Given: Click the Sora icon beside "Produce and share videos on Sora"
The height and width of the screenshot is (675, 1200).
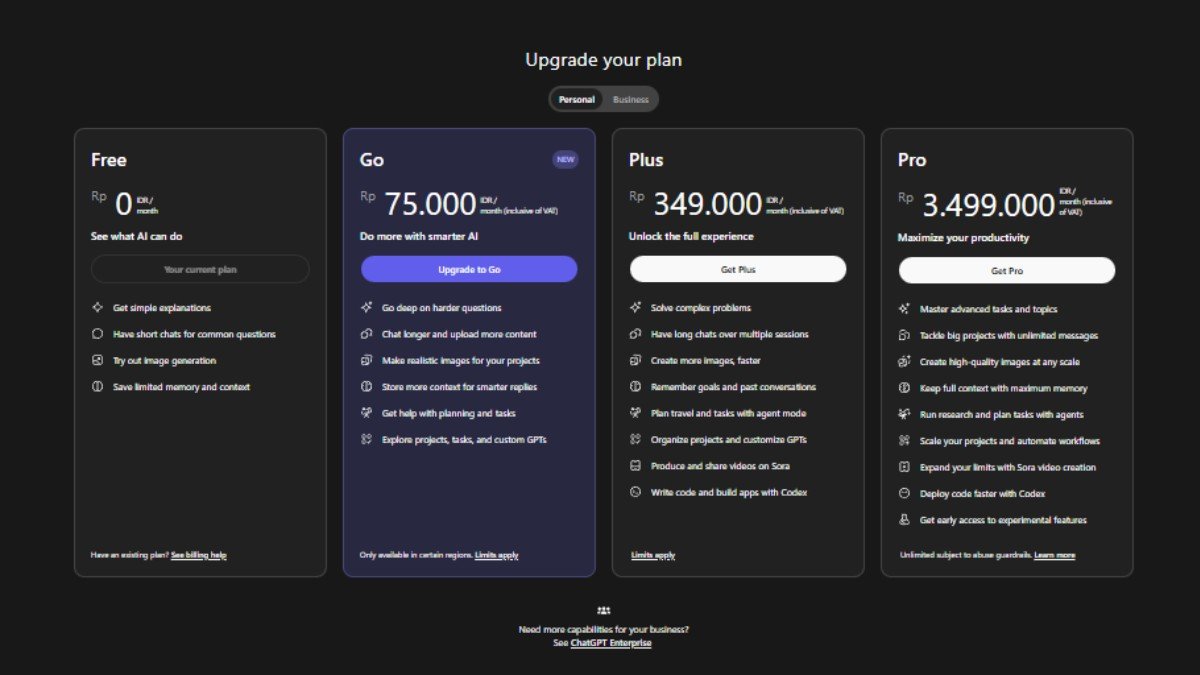Looking at the screenshot, I should pos(635,465).
